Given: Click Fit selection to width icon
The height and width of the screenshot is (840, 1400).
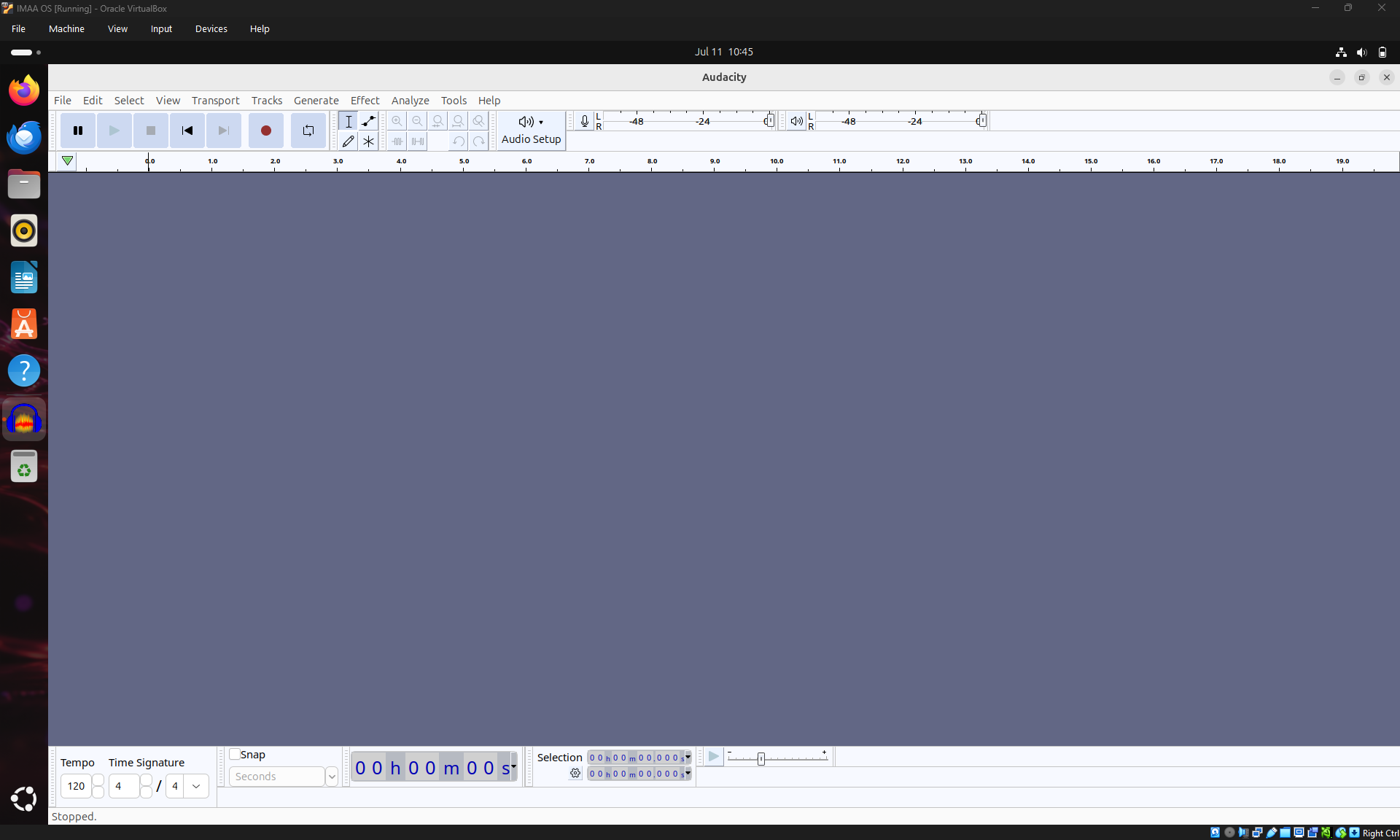Looking at the screenshot, I should (x=437, y=121).
